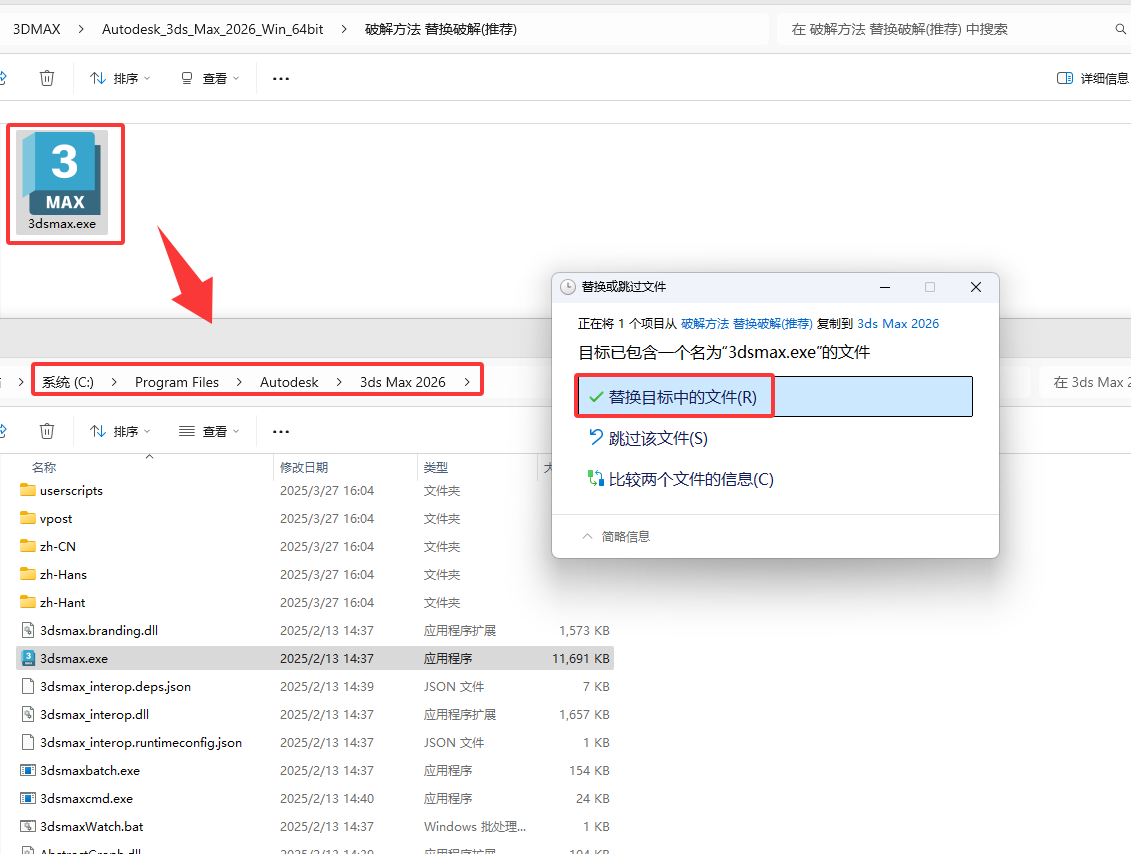Image resolution: width=1131 pixels, height=854 pixels.
Task: Select the large 3dsmax.exe icon in upper window
Action: [62, 182]
